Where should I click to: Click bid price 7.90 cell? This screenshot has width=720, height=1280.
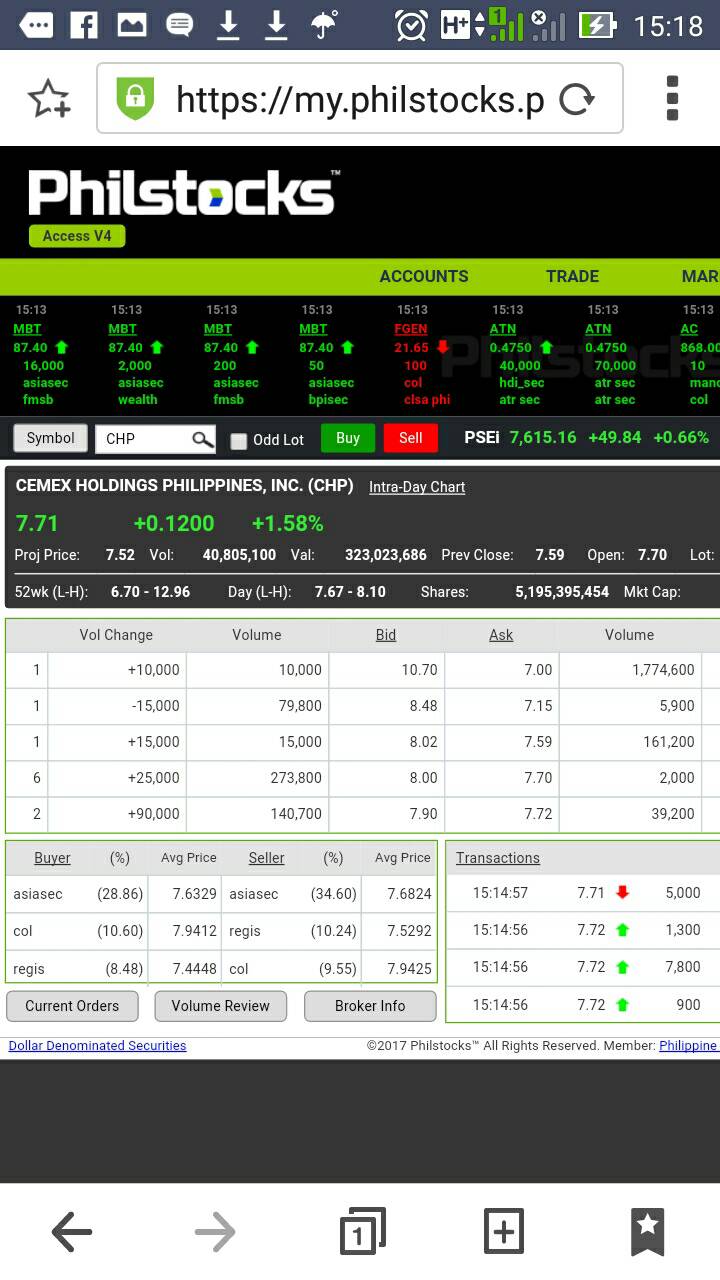[x=385, y=814]
